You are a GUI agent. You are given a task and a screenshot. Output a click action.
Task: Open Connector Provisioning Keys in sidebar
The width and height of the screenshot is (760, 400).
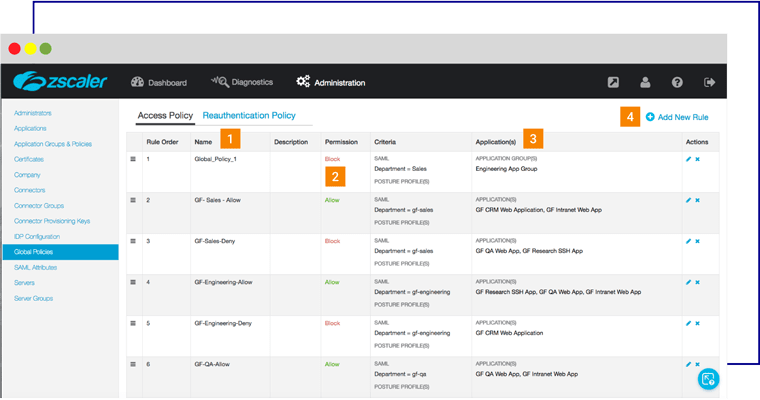(x=52, y=220)
